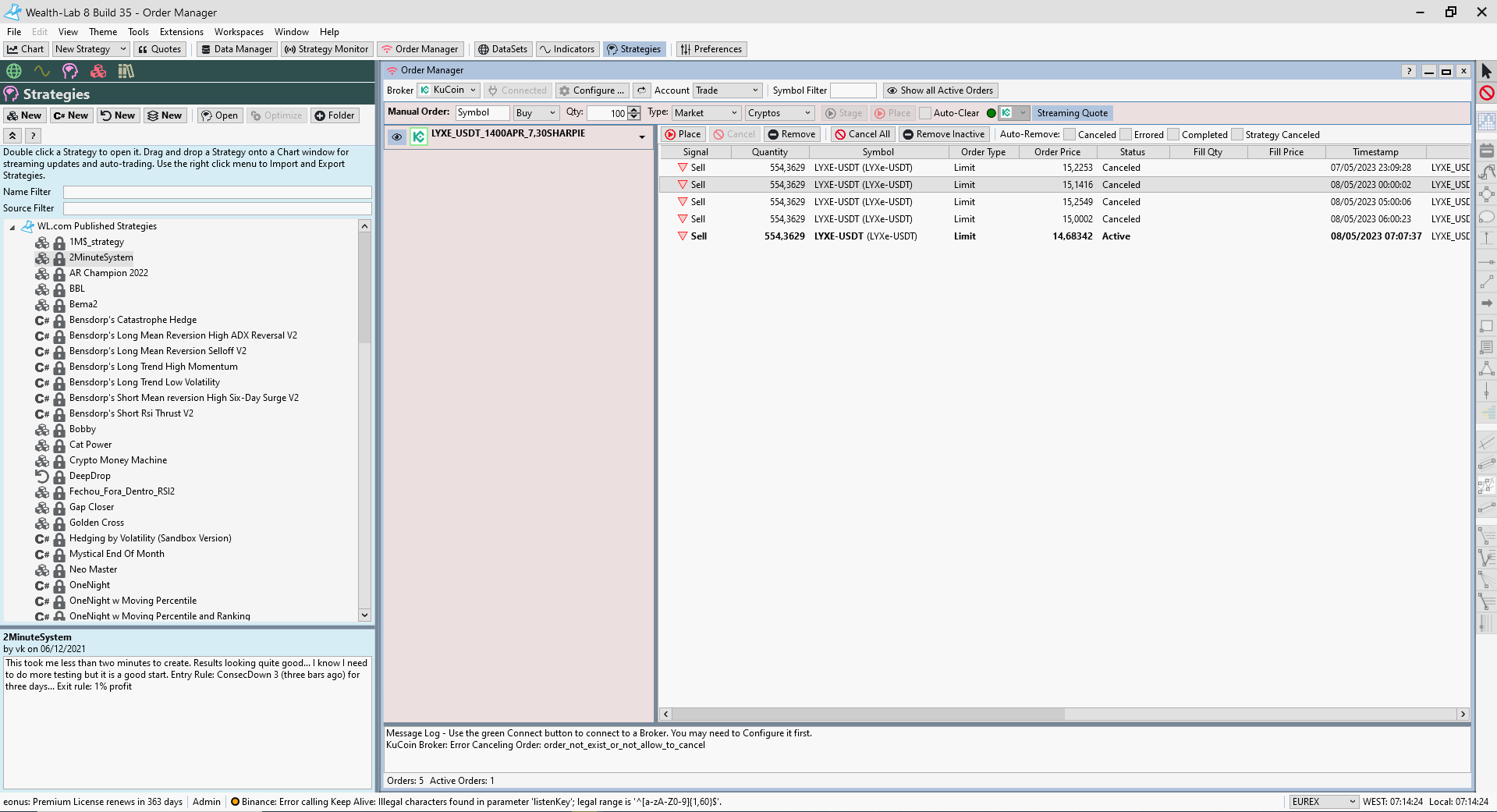Enable the Auto-Clear checkbox
Screen dimensions: 1497x812
925,113
